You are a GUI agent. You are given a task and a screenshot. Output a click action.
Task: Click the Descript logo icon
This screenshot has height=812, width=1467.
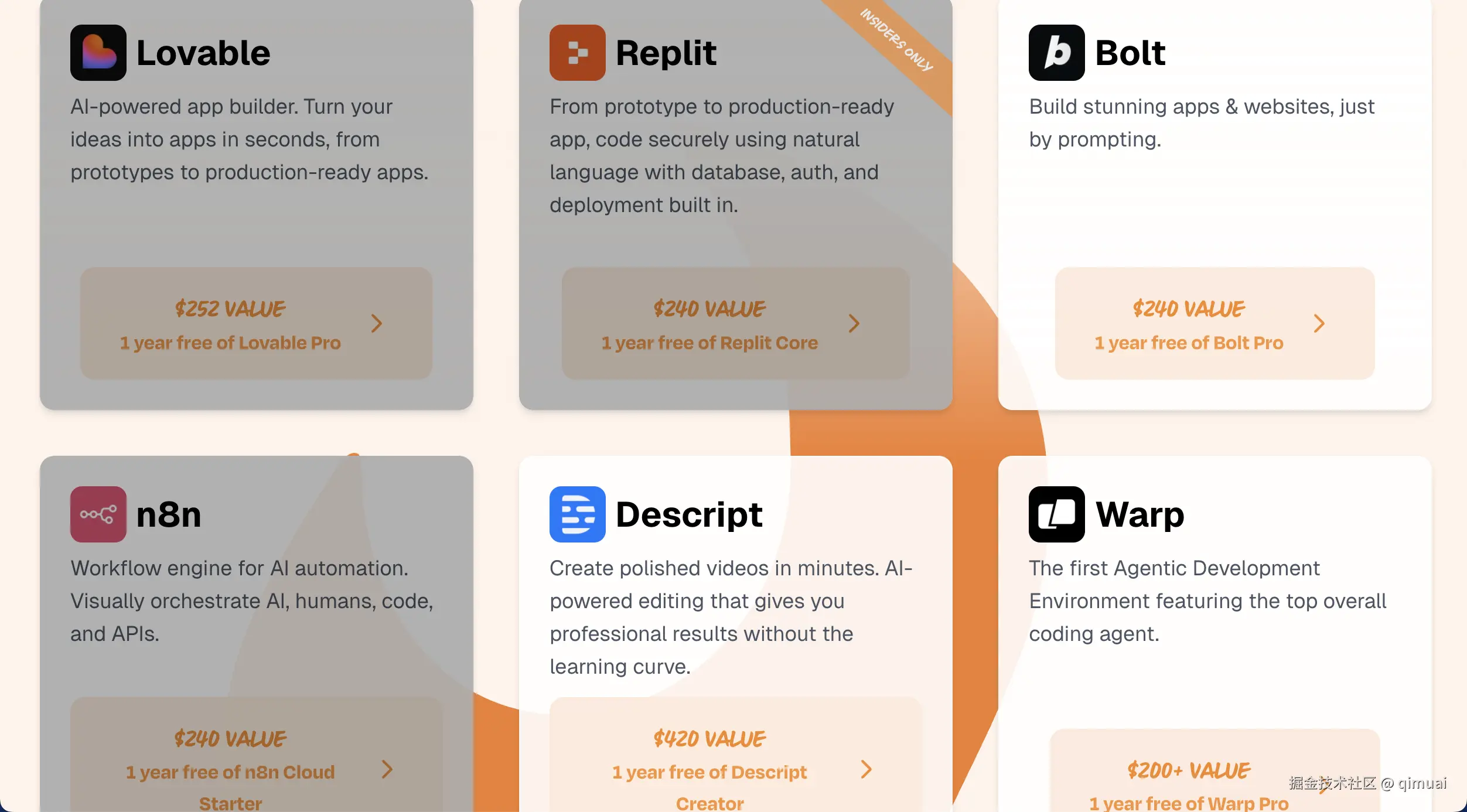click(577, 514)
